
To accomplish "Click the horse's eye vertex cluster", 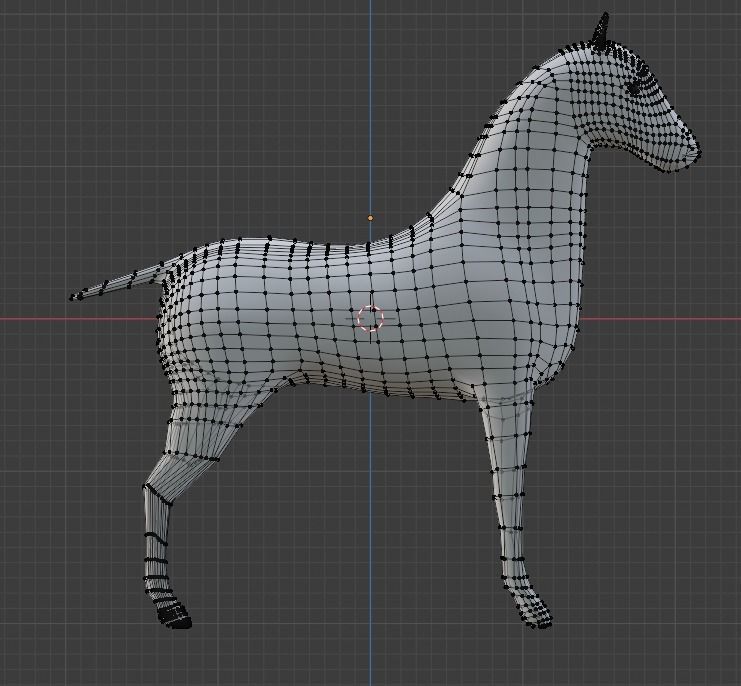I will pos(634,87).
